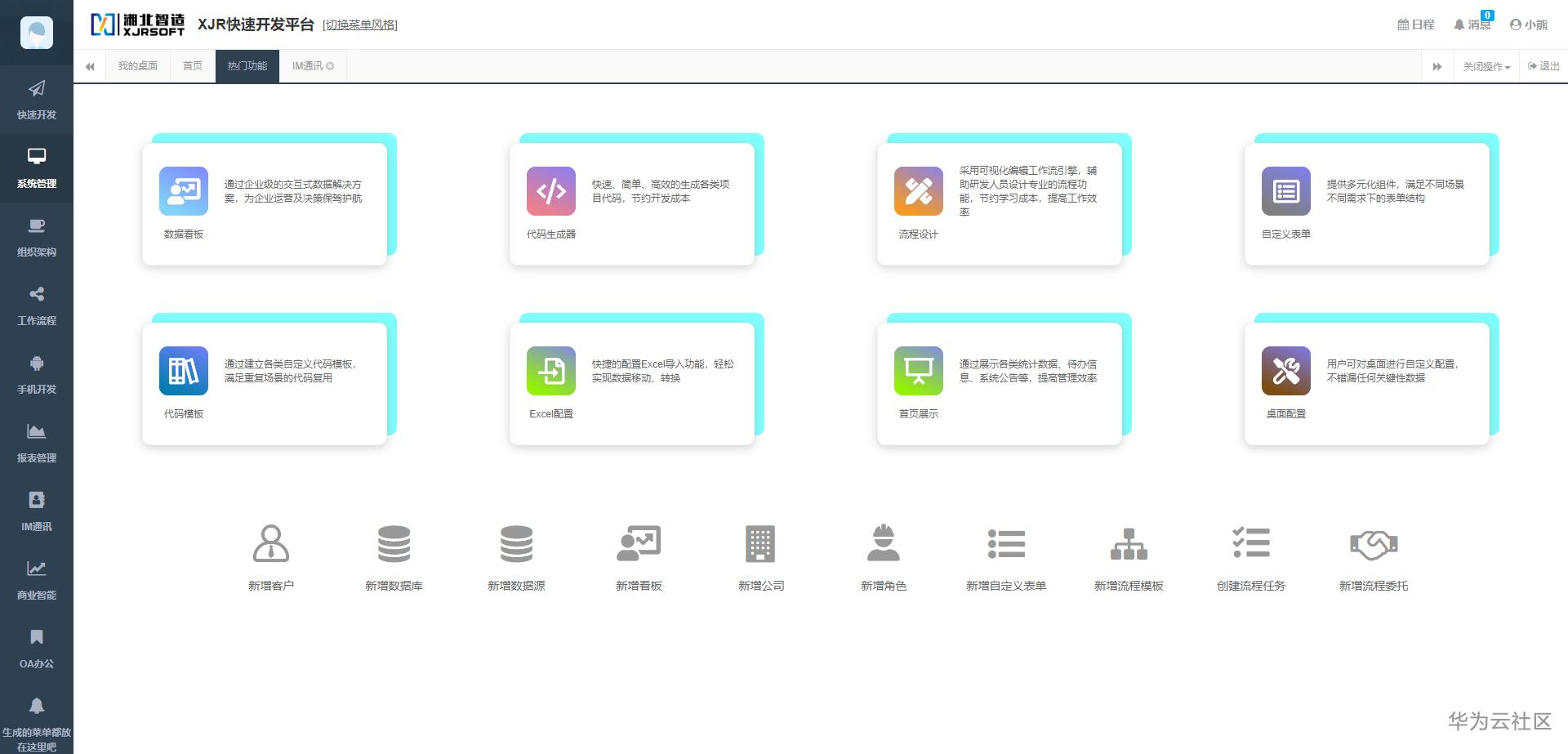Click the 新增客户 person icon
This screenshot has height=754, width=1568.
(x=271, y=544)
